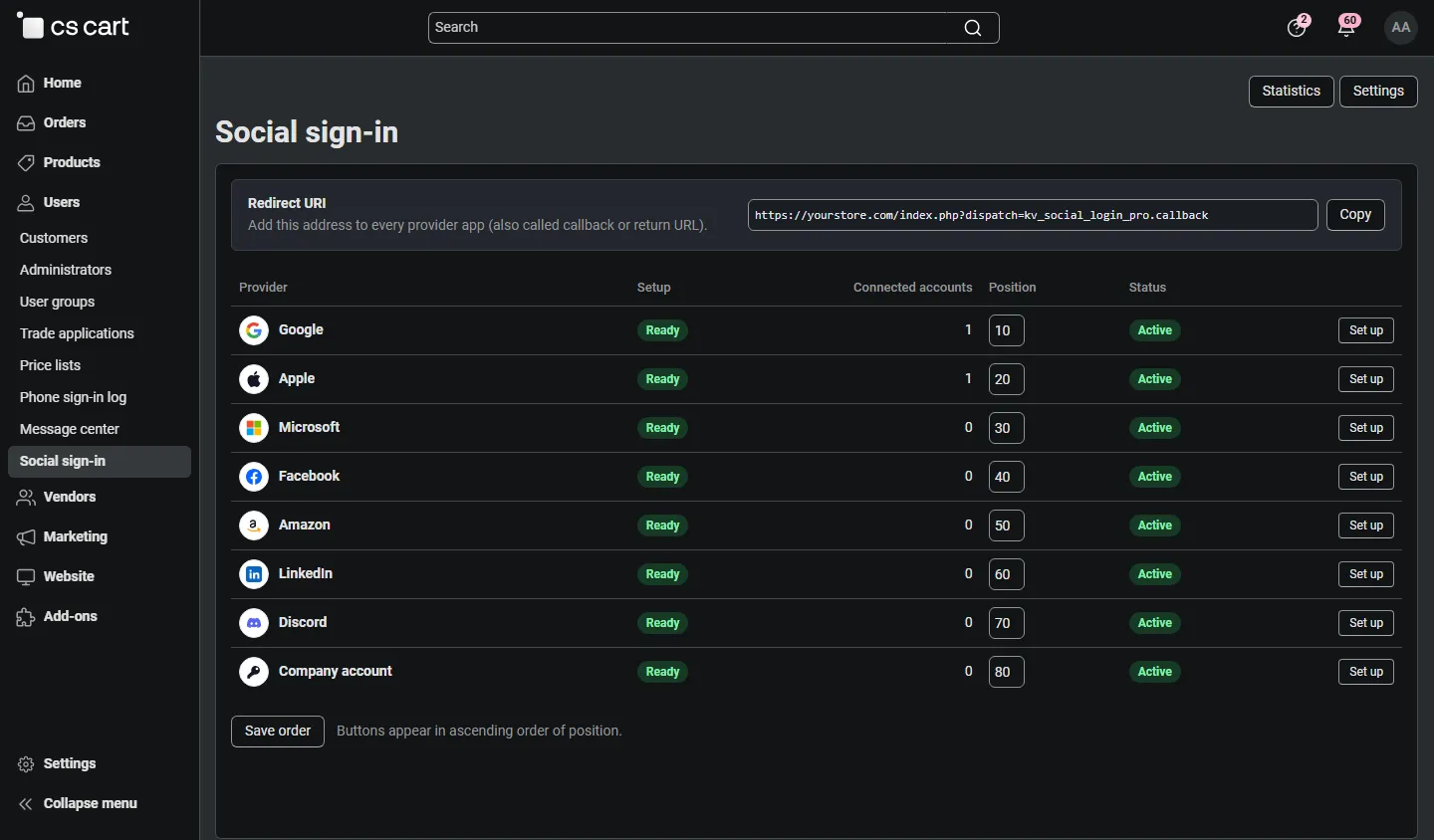Click Set up for Google
The image size is (1434, 840).
1366,330
